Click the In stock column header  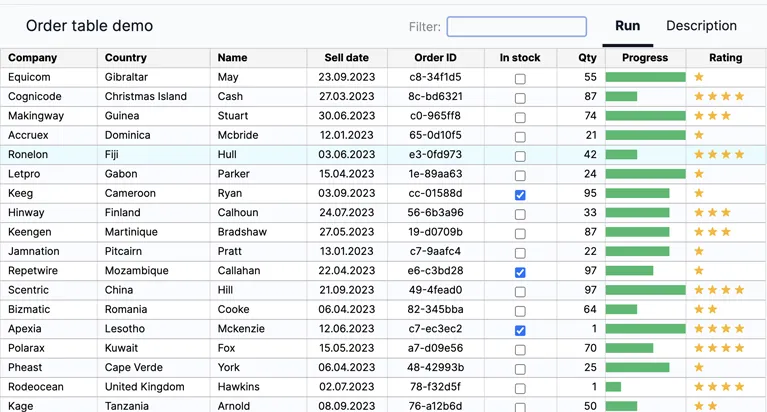click(520, 58)
